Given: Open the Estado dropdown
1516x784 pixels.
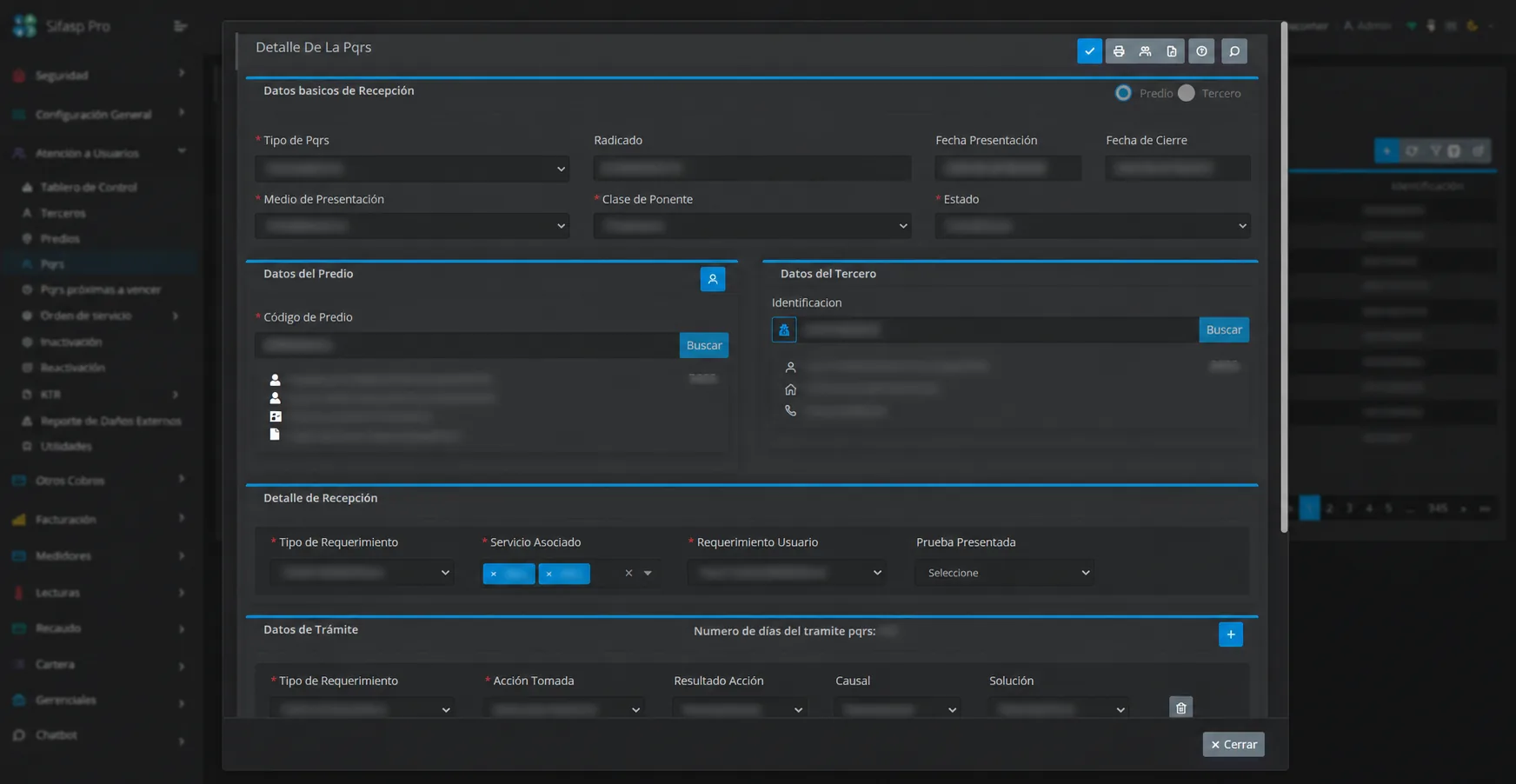Looking at the screenshot, I should (1093, 226).
